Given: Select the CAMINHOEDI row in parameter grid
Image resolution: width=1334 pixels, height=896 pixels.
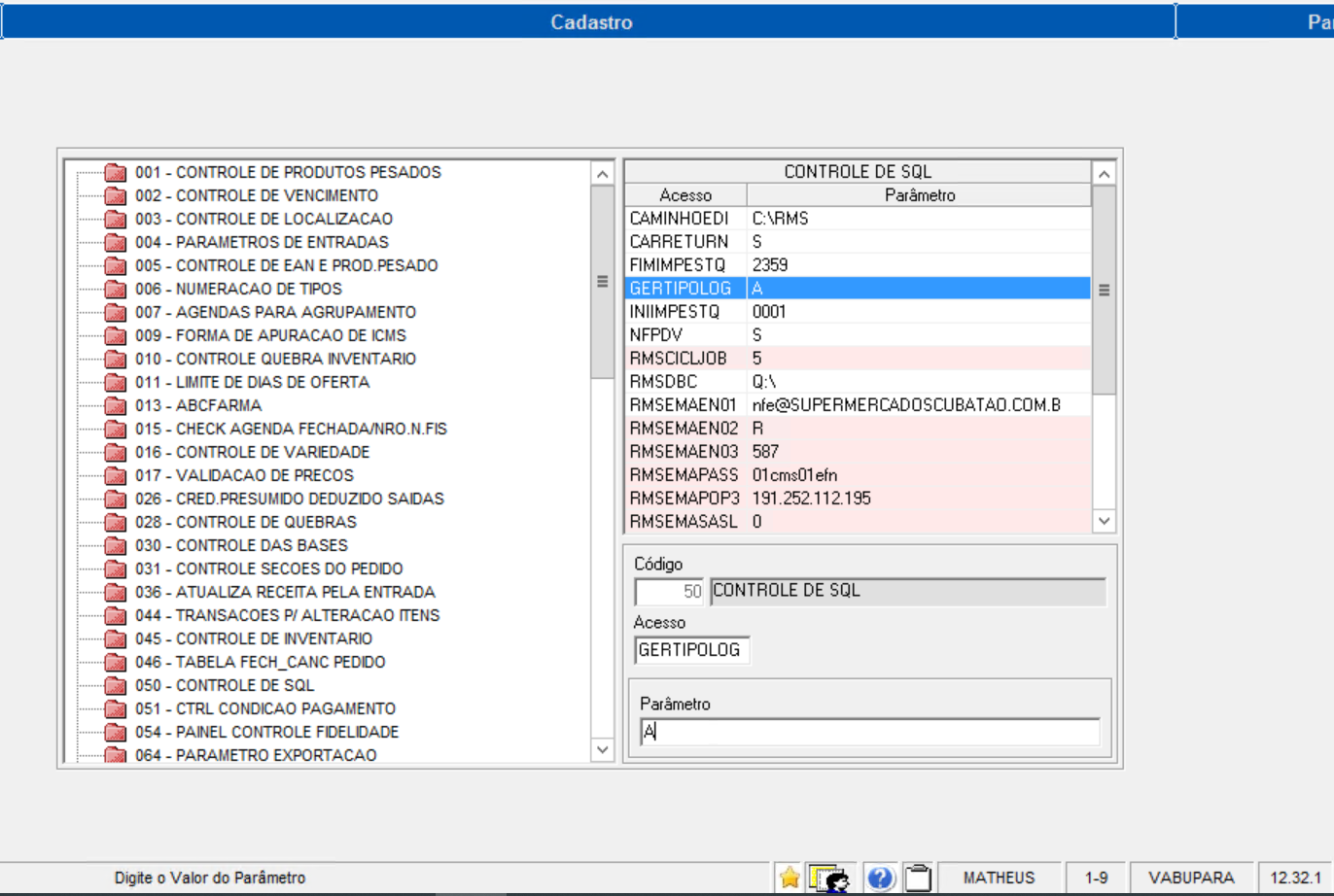Looking at the screenshot, I should coord(858,219).
